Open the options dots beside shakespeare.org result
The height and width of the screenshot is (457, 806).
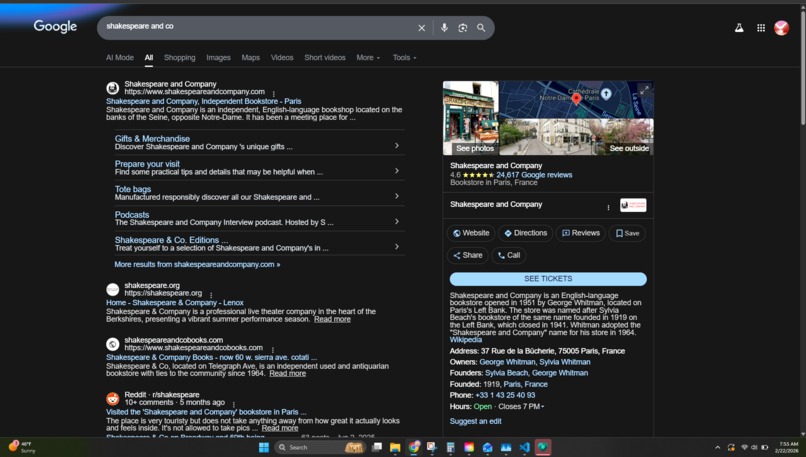[x=211, y=295]
